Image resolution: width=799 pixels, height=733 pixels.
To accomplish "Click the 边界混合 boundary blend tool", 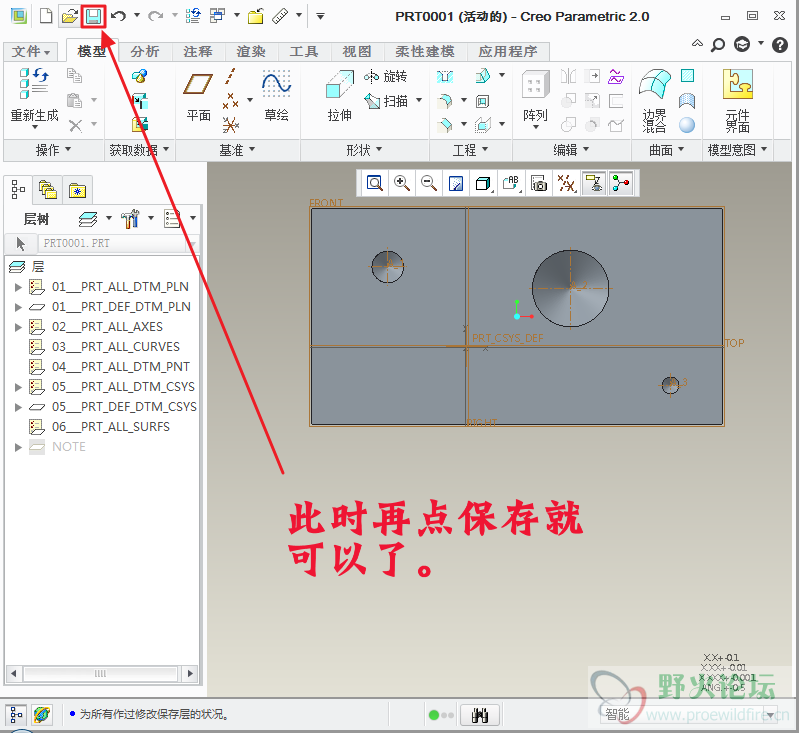I will 655,101.
